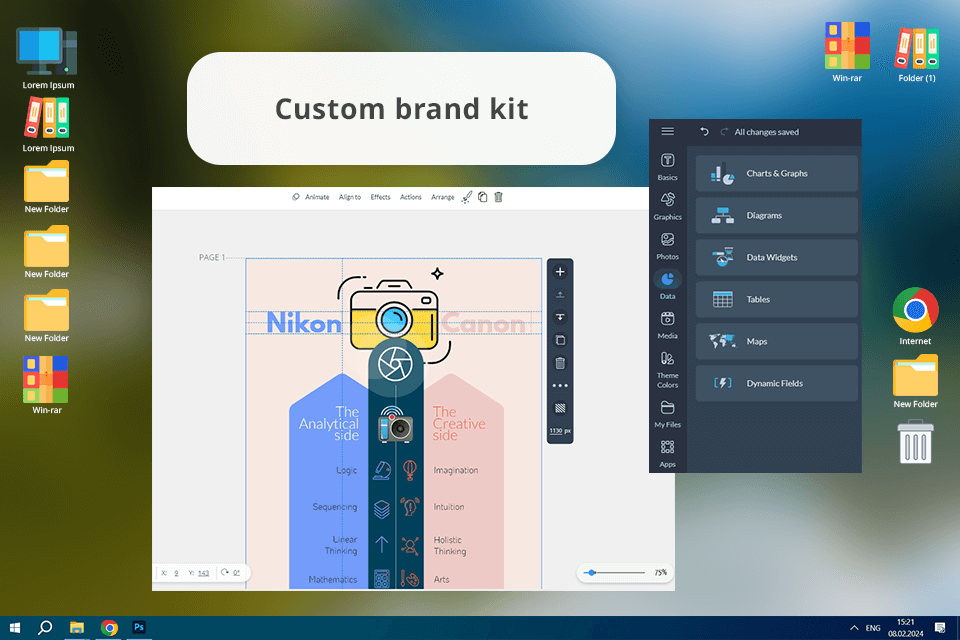960x640 pixels.
Task: Open the Windows Start menu
Action: [15, 628]
